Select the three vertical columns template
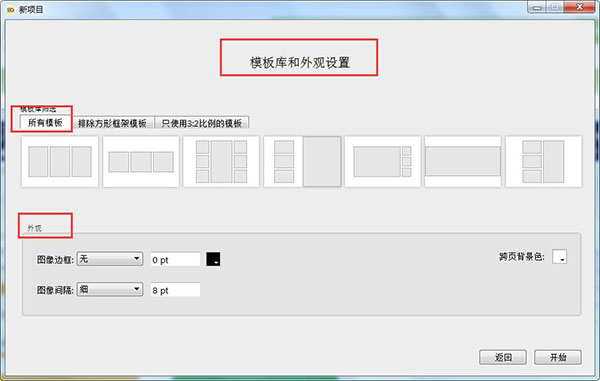This screenshot has width=600, height=381. [x=60, y=161]
